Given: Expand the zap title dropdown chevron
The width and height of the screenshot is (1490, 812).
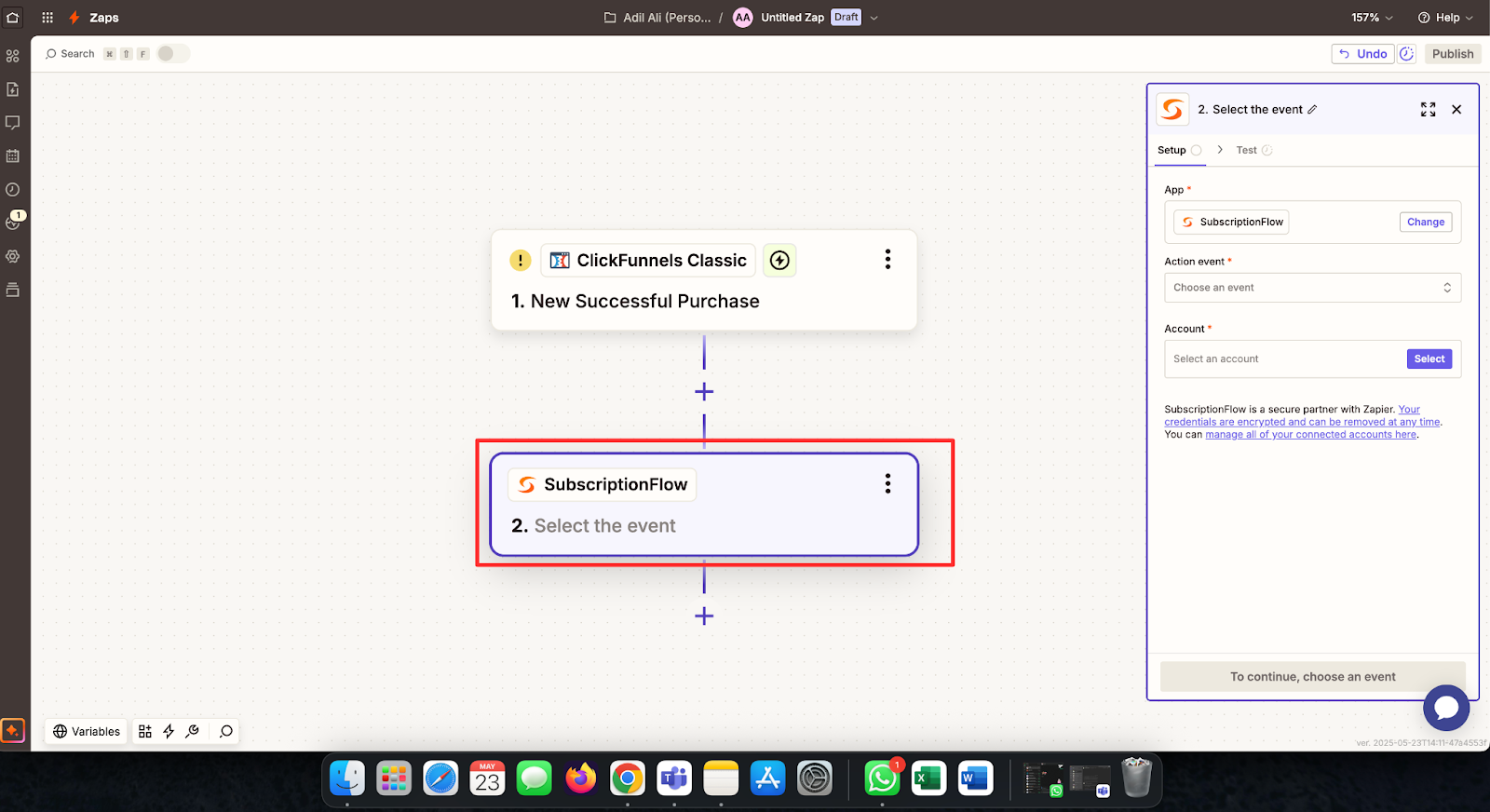Looking at the screenshot, I should (874, 18).
